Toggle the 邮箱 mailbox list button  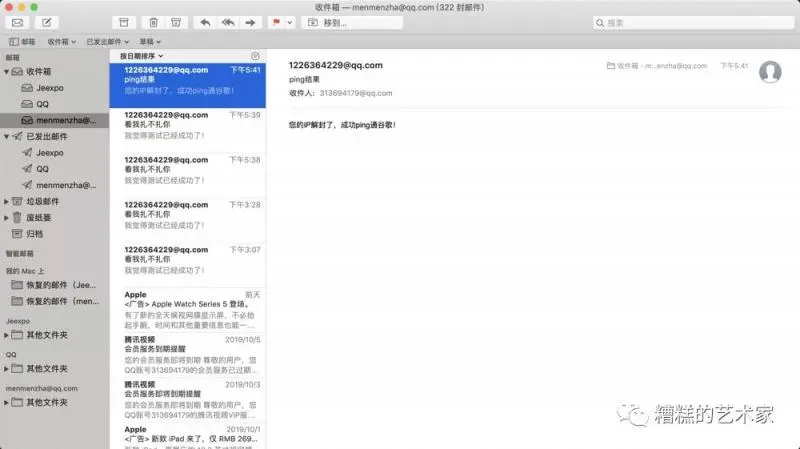pos(22,41)
